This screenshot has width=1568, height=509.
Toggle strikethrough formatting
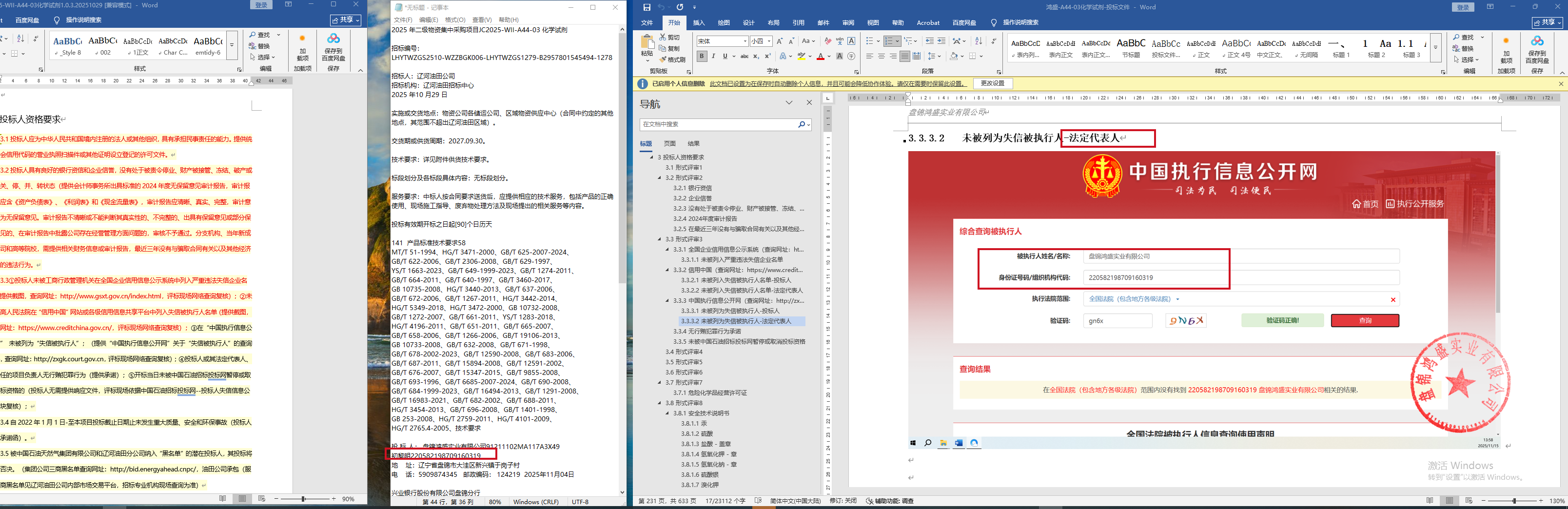[744, 56]
